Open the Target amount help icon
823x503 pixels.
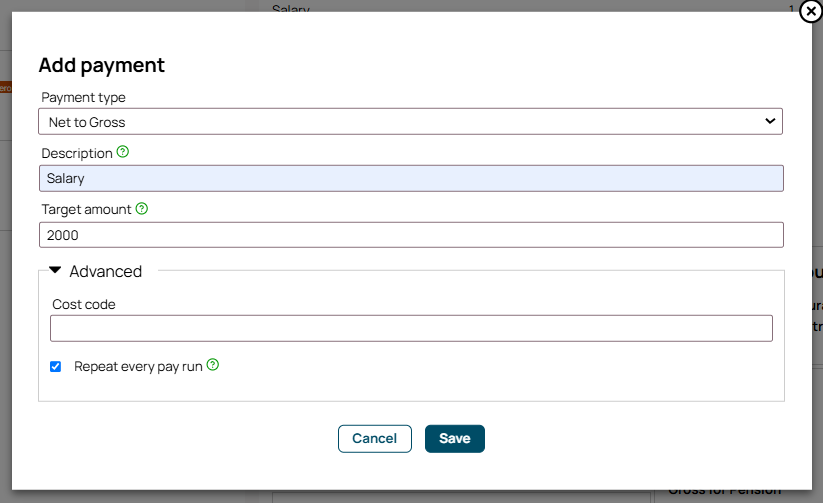[142, 208]
